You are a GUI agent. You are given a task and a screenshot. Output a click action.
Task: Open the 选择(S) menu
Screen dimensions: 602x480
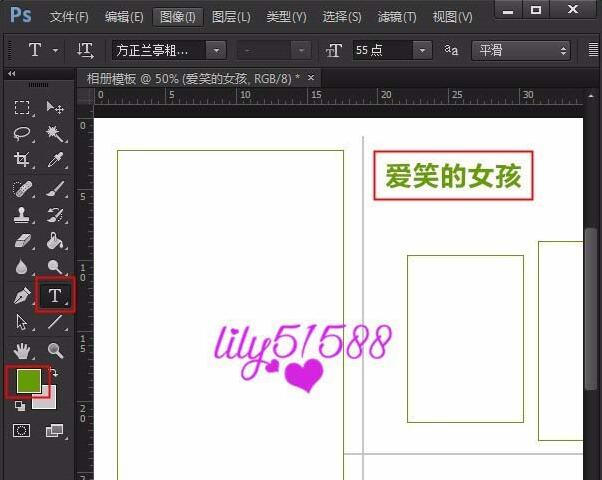point(342,17)
